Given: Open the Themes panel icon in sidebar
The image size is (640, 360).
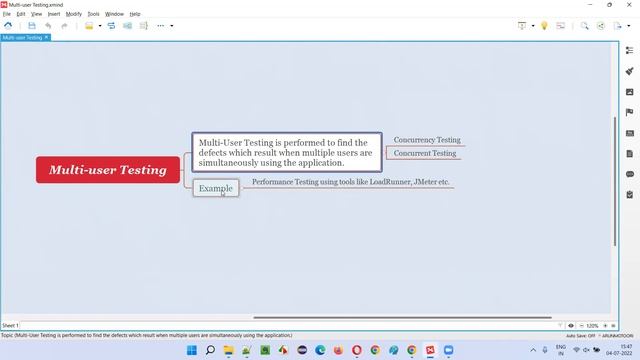Looking at the screenshot, I should coord(629,133).
